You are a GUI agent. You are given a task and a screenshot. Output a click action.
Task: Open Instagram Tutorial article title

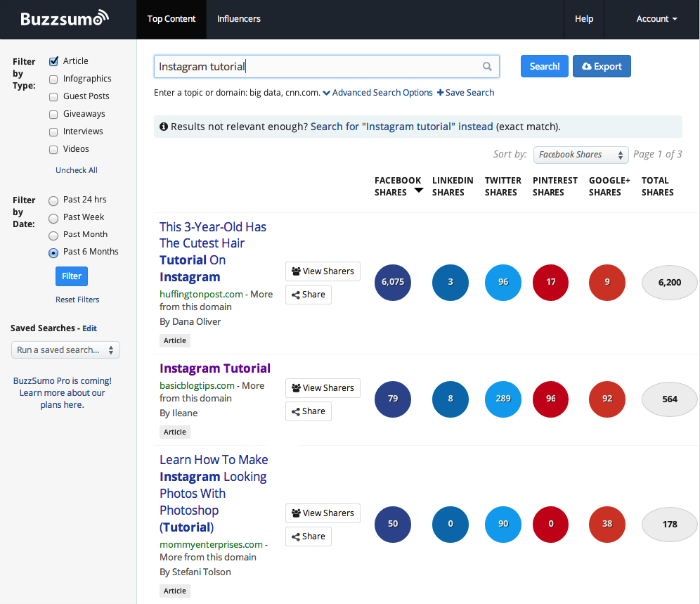215,368
